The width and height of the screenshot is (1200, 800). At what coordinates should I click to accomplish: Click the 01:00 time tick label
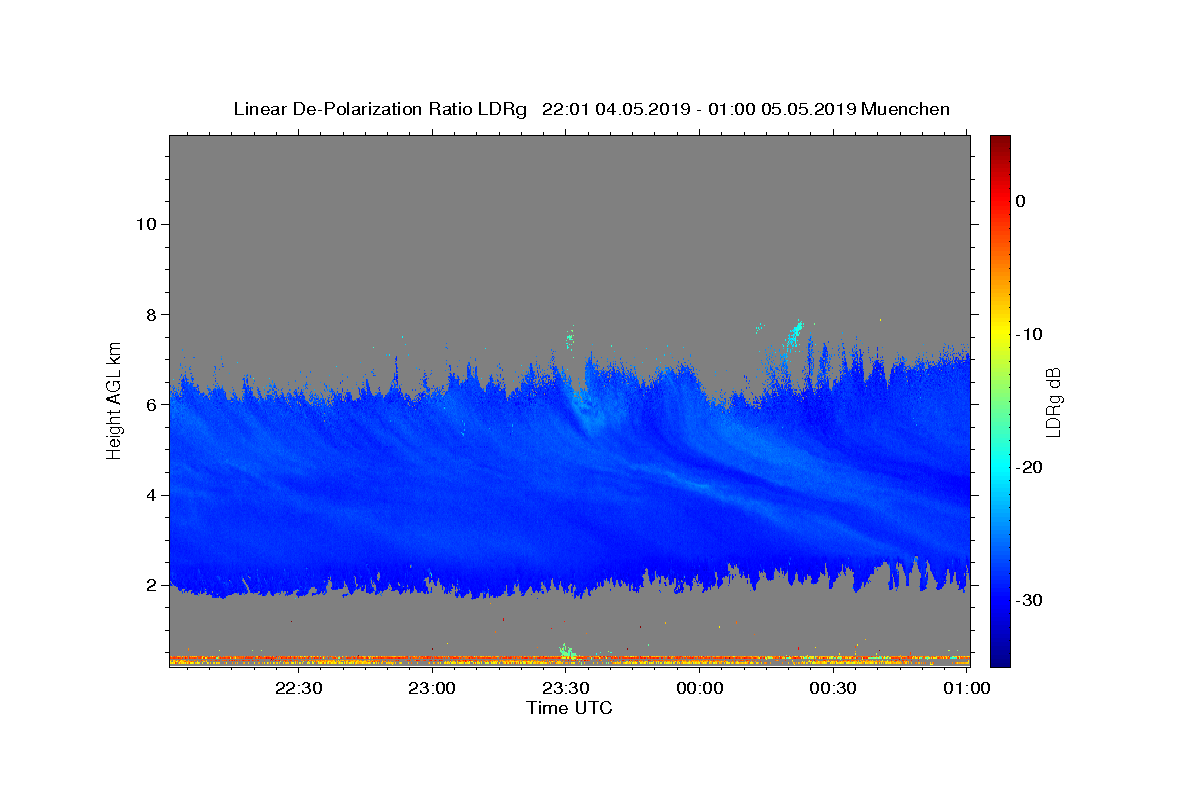tap(966, 688)
